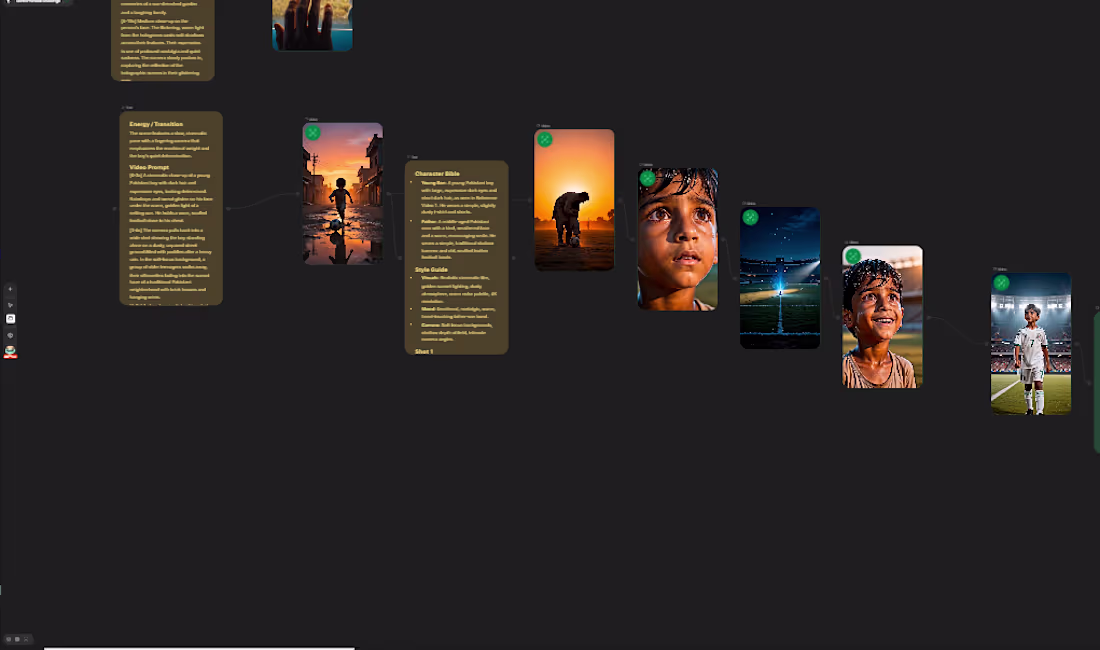Viewport: 1100px width, 650px height.
Task: Click the 'Shot 1' heading in Character Bible card
Action: [424, 351]
